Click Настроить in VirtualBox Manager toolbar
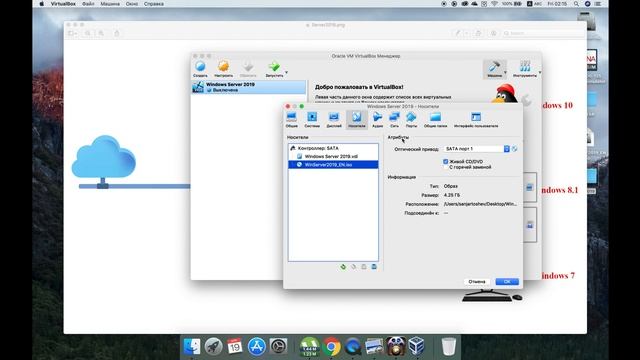 [x=223, y=69]
